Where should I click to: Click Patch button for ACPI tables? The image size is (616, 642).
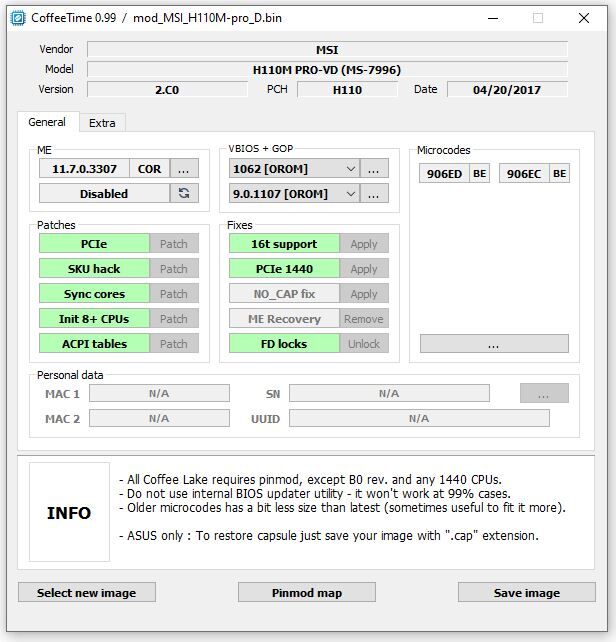point(174,344)
